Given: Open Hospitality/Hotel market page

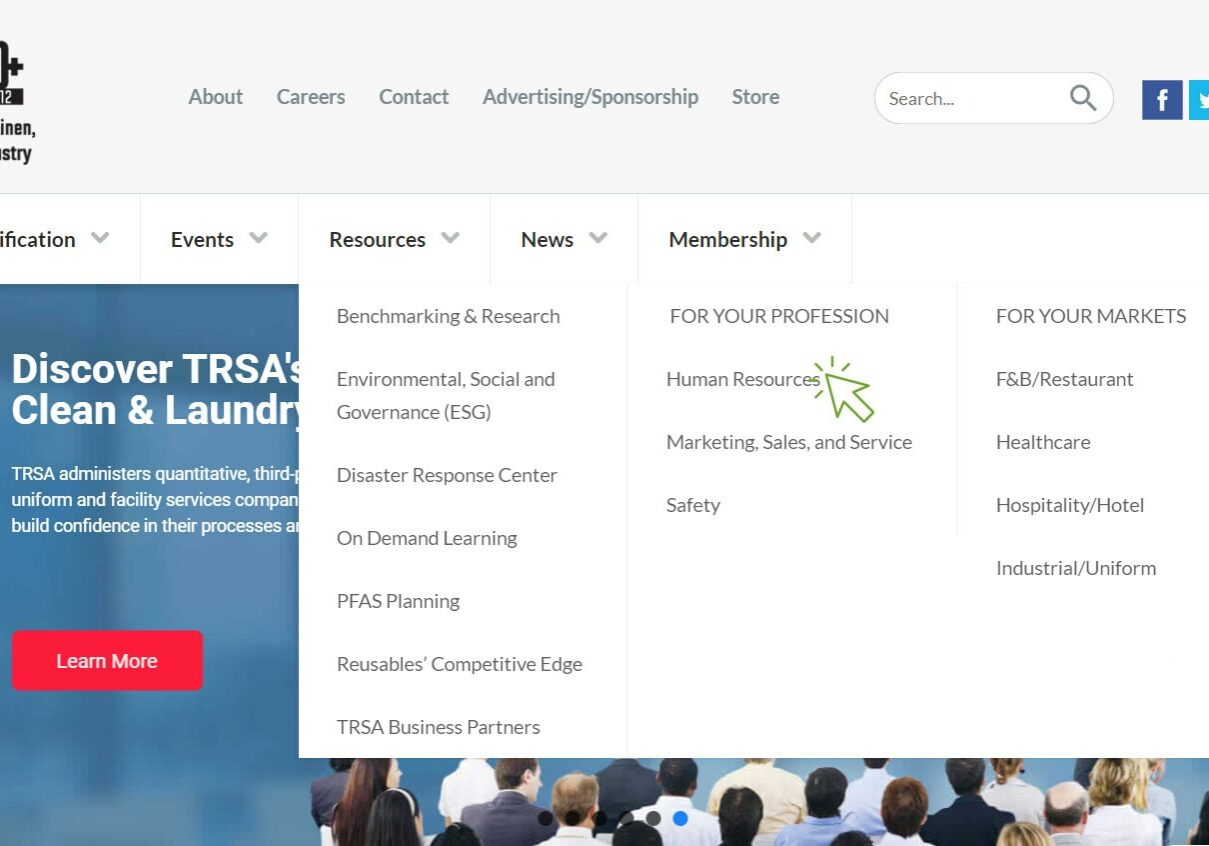Looking at the screenshot, I should (x=1070, y=505).
